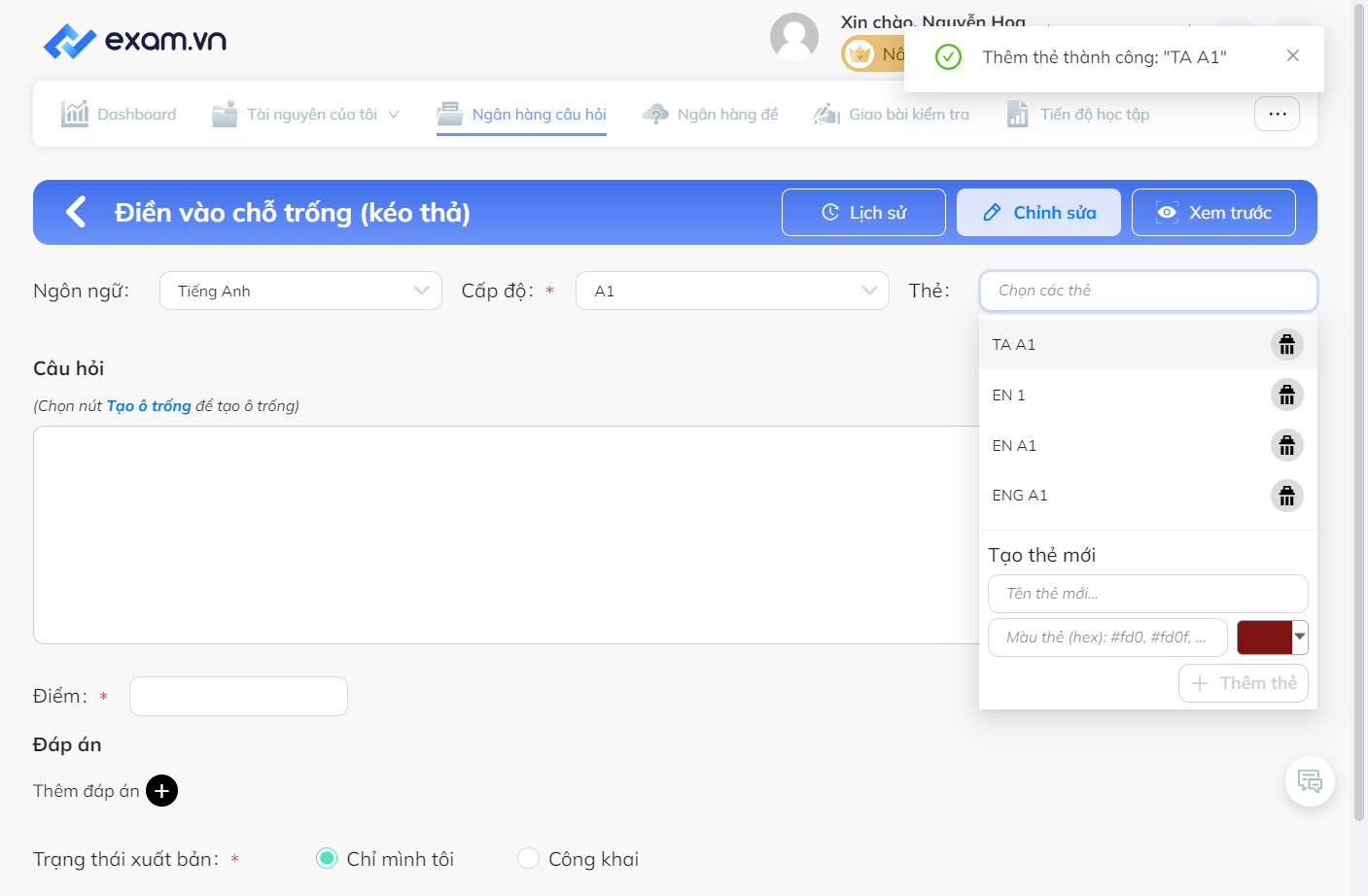Open more navigation options ellipsis

pos(1277,114)
